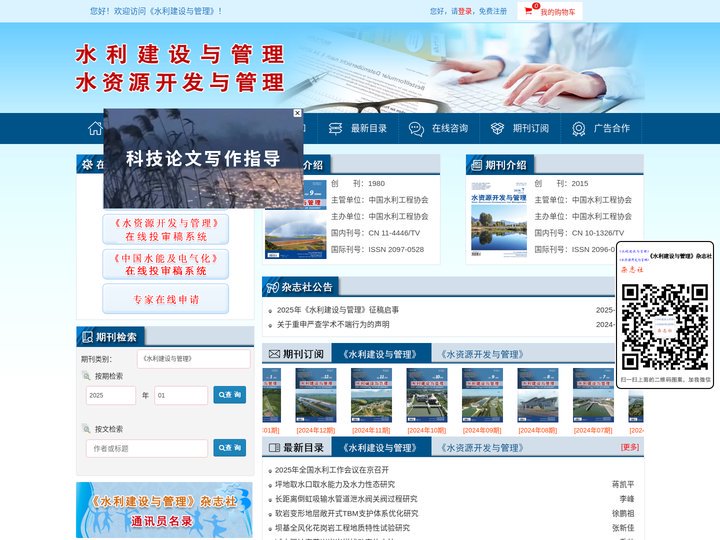Open the home icon in navigation bar

[95, 128]
